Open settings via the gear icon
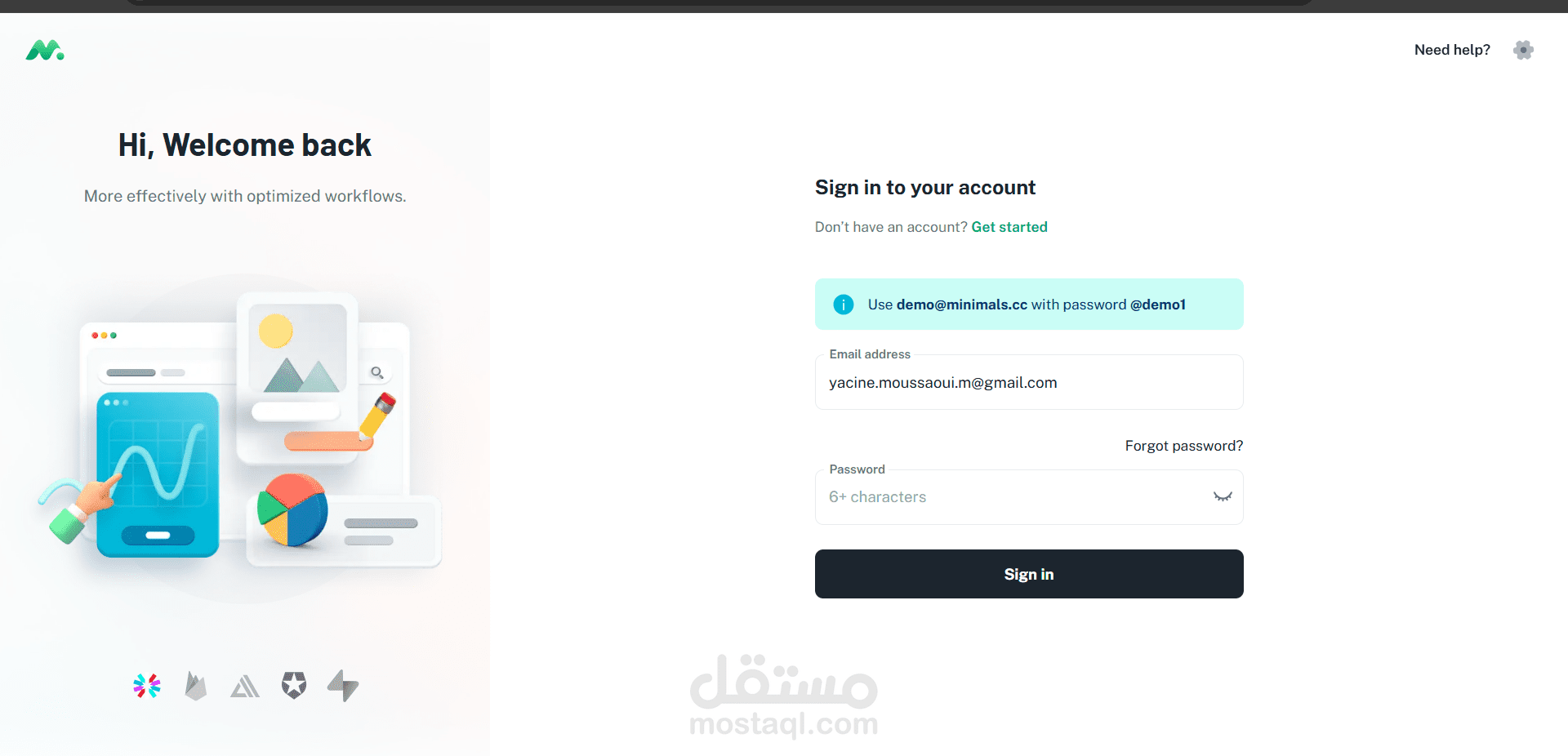The image size is (1568, 756). 1523,50
